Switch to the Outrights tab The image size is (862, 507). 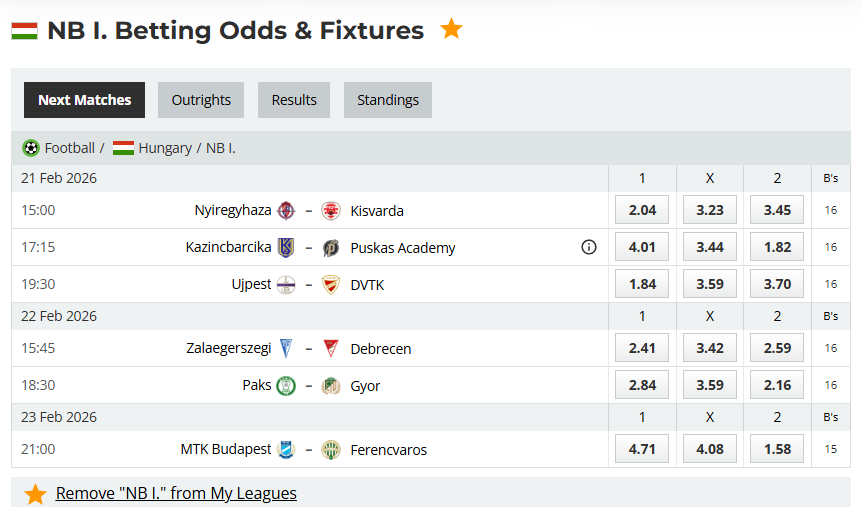pos(201,100)
